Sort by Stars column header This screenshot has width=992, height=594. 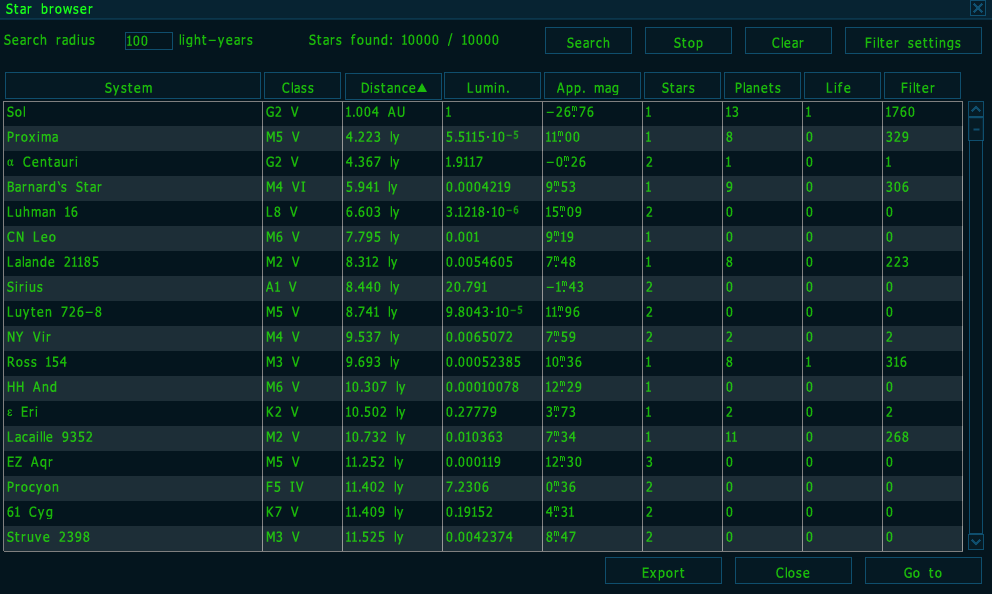[682, 87]
